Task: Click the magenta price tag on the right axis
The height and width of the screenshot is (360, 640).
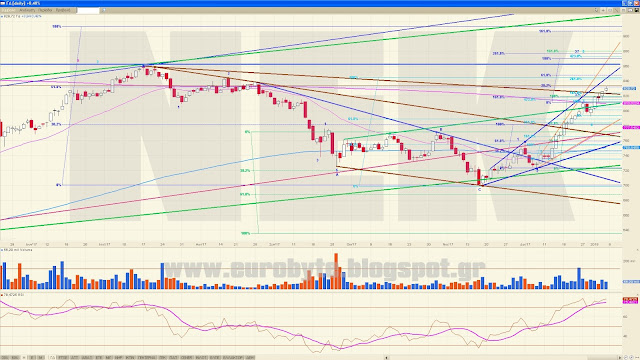Action: (x=631, y=103)
